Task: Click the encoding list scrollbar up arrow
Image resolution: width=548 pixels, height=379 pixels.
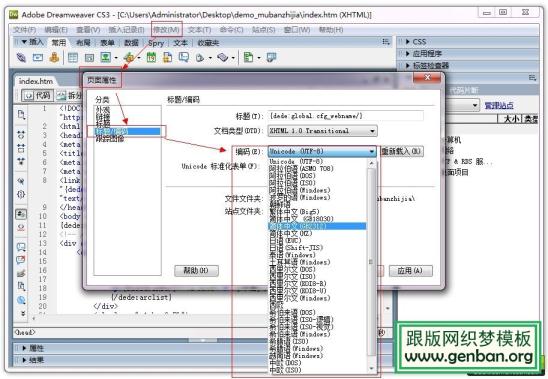Action: 371,163
